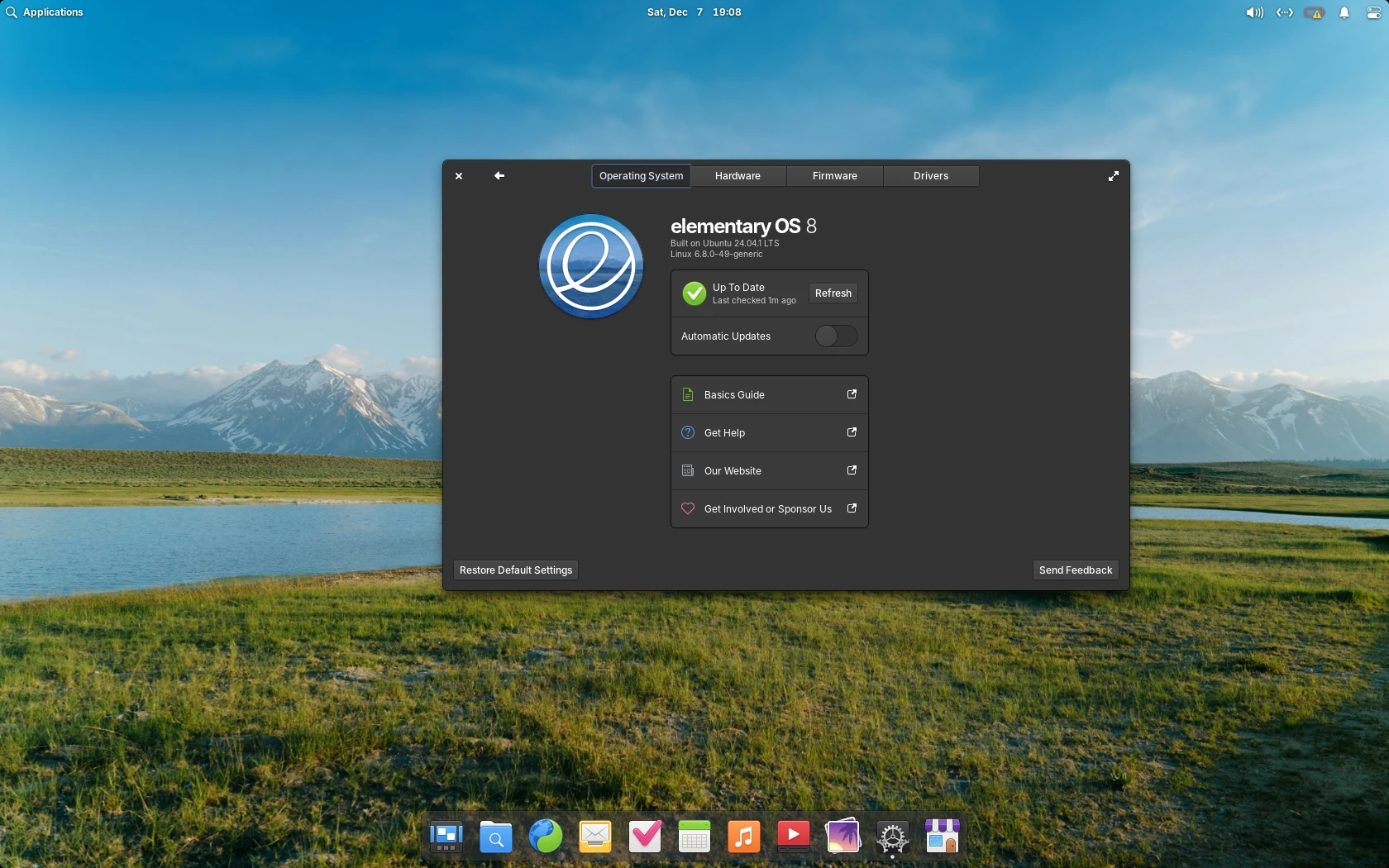The height and width of the screenshot is (868, 1389).
Task: Open the Music app from the dock
Action: tap(743, 837)
